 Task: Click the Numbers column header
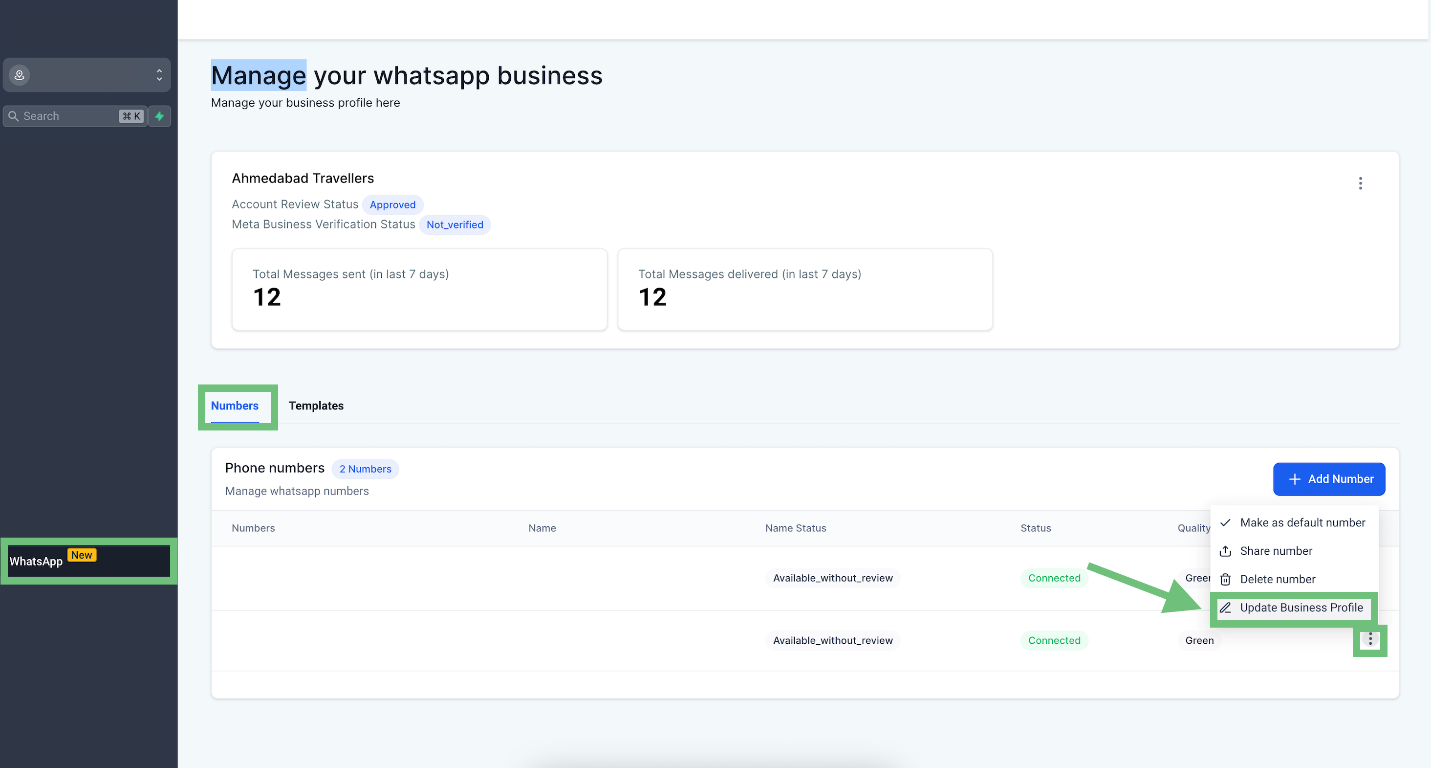point(253,528)
